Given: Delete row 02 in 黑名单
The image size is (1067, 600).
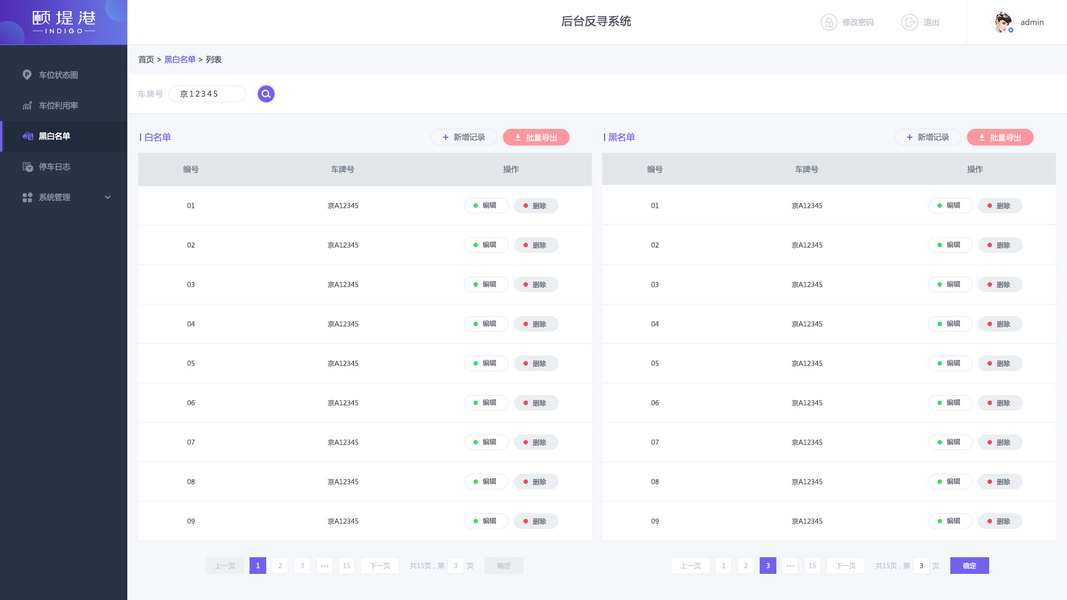Looking at the screenshot, I should pos(1000,245).
